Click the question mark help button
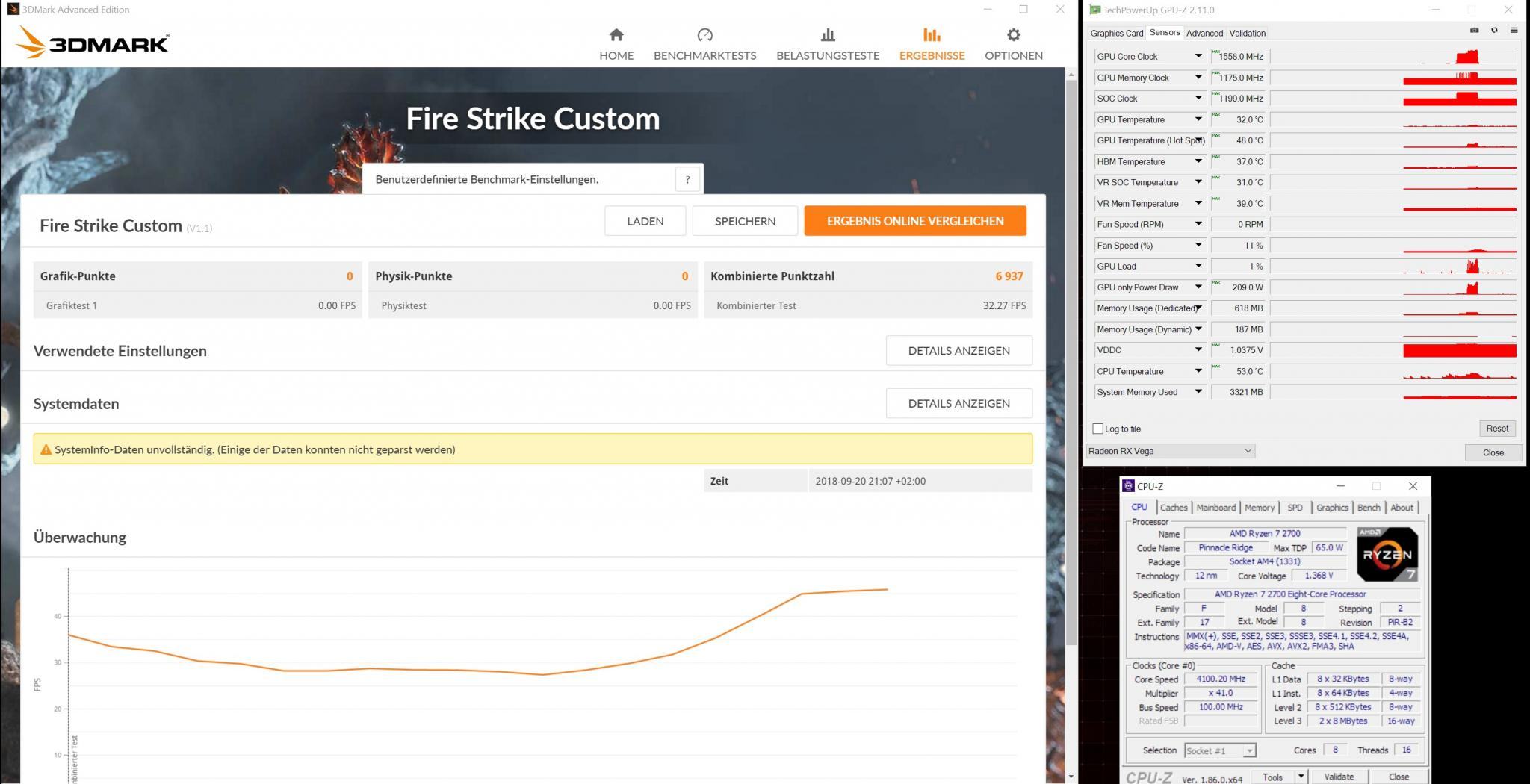1530x784 pixels. [x=687, y=179]
